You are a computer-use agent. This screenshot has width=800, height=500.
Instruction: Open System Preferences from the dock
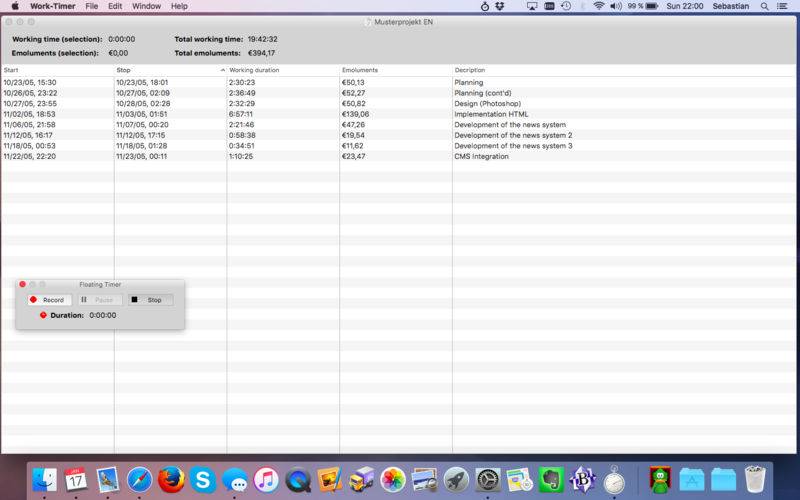click(488, 480)
